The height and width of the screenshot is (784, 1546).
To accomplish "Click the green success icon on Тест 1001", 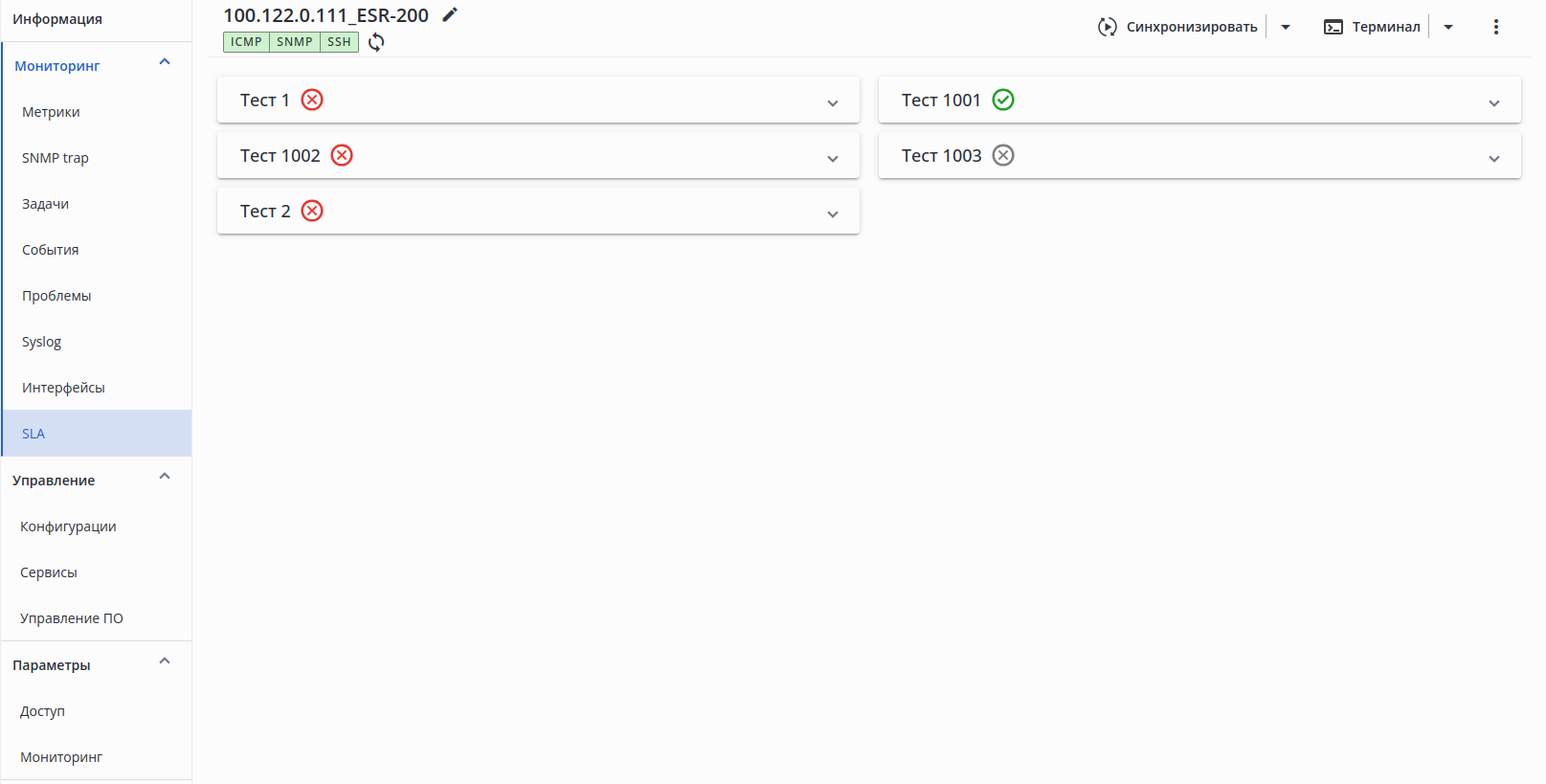I will pyautogui.click(x=1003, y=100).
